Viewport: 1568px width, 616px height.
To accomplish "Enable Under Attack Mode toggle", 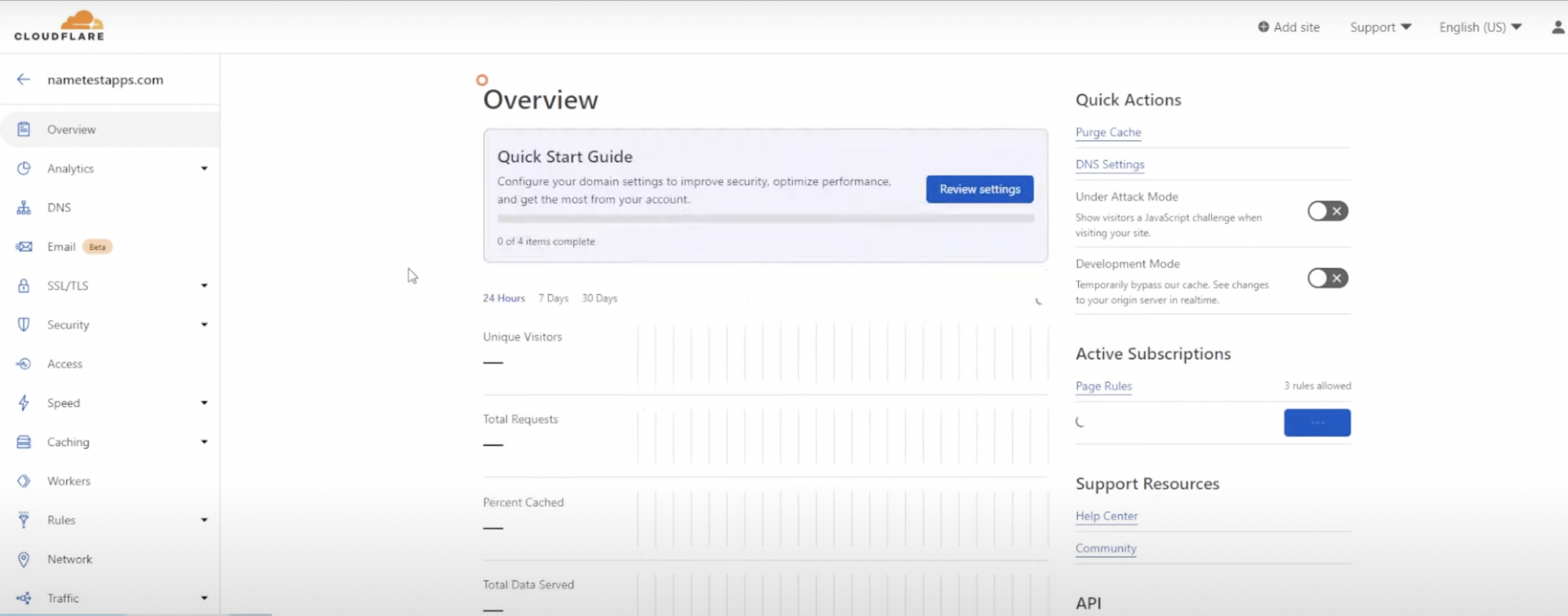I will (1327, 211).
